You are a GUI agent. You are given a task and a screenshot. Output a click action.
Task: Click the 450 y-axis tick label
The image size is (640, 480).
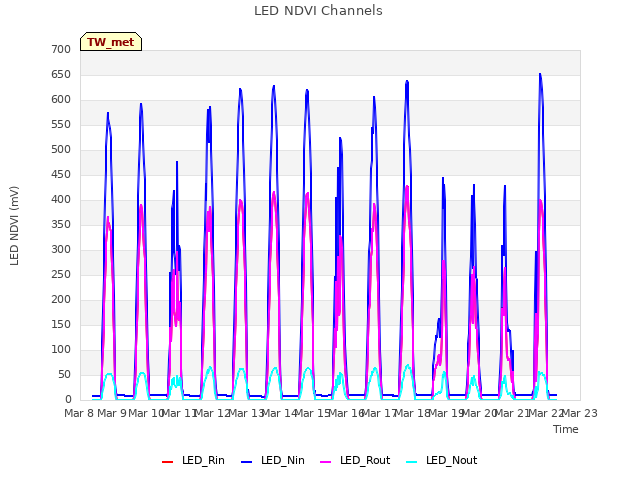coord(61,174)
